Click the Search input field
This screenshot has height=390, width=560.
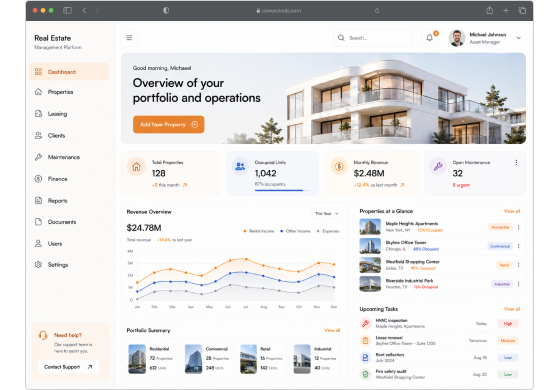click(372, 38)
